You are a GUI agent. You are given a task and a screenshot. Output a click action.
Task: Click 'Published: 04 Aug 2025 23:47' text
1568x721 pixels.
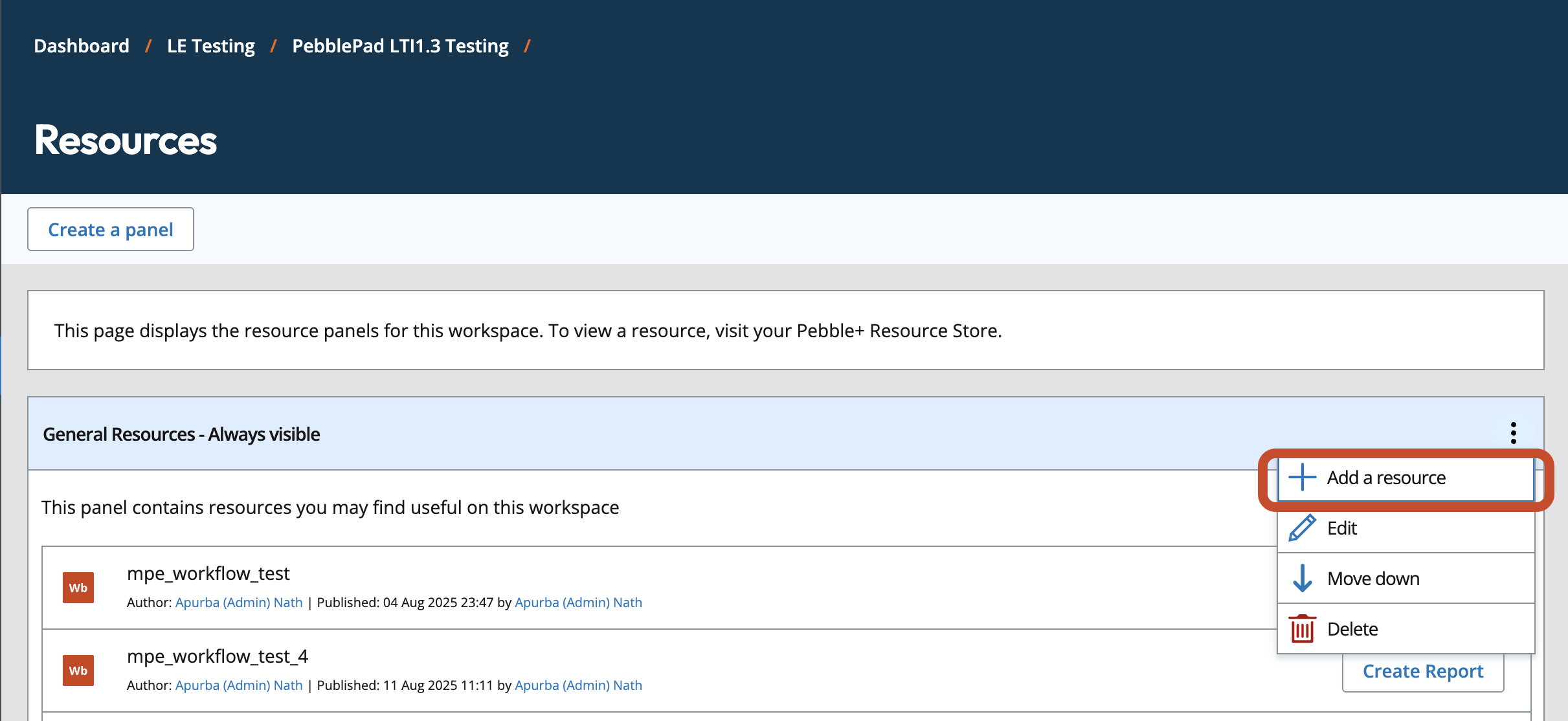pos(405,603)
